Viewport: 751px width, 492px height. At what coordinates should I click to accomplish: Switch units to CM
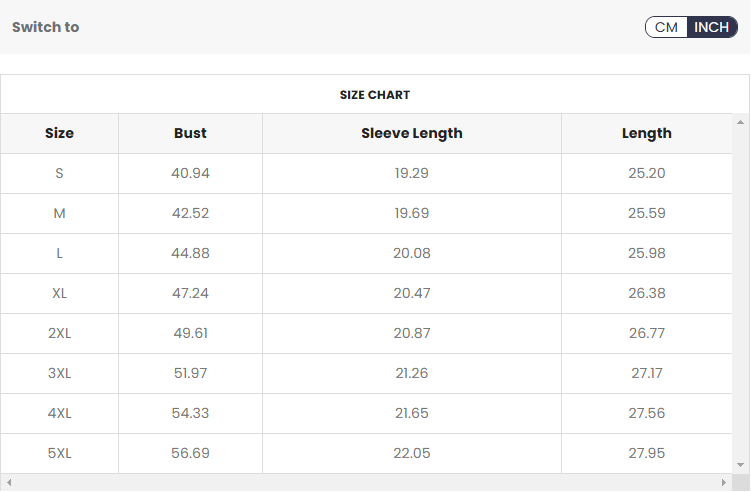click(666, 27)
